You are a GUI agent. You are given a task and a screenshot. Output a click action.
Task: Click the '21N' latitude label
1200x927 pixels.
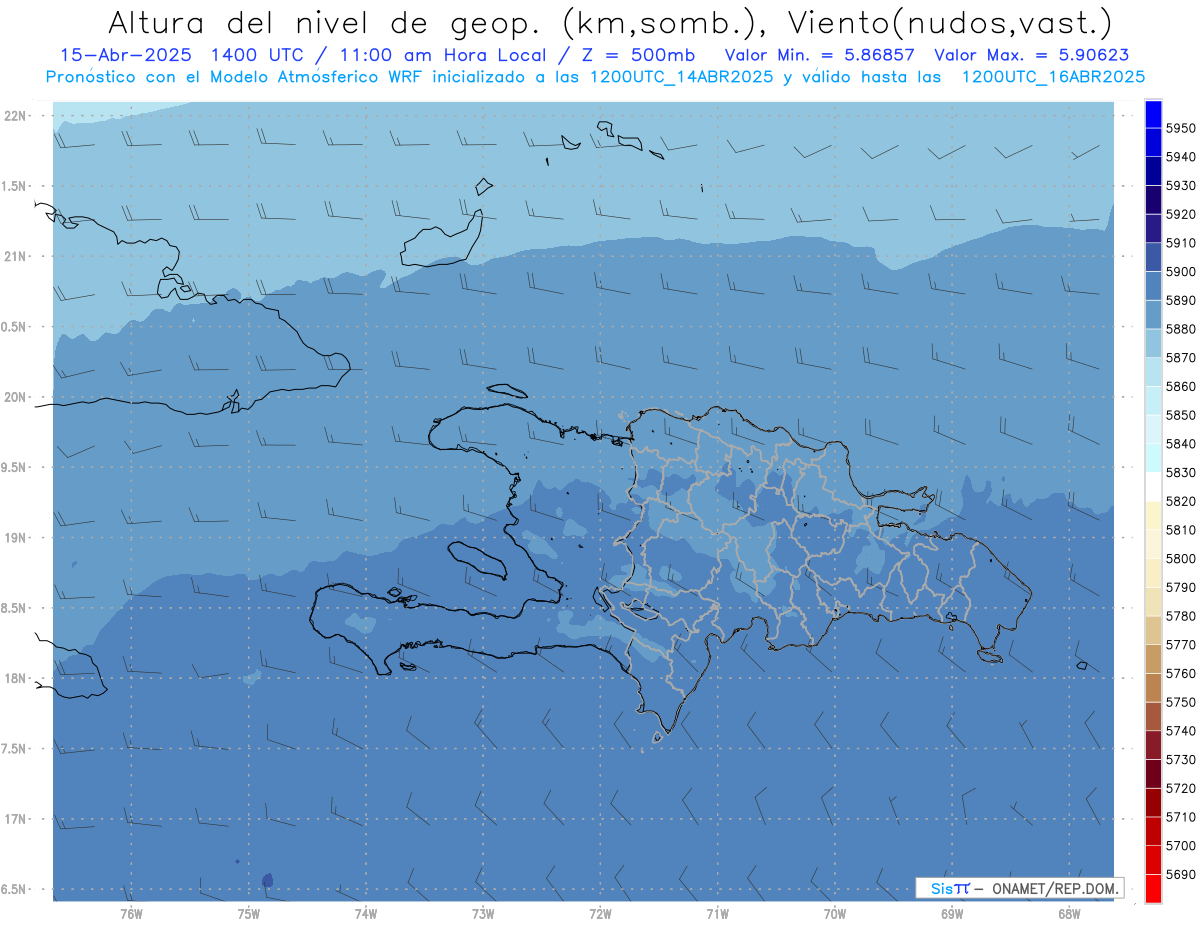(x=15, y=256)
